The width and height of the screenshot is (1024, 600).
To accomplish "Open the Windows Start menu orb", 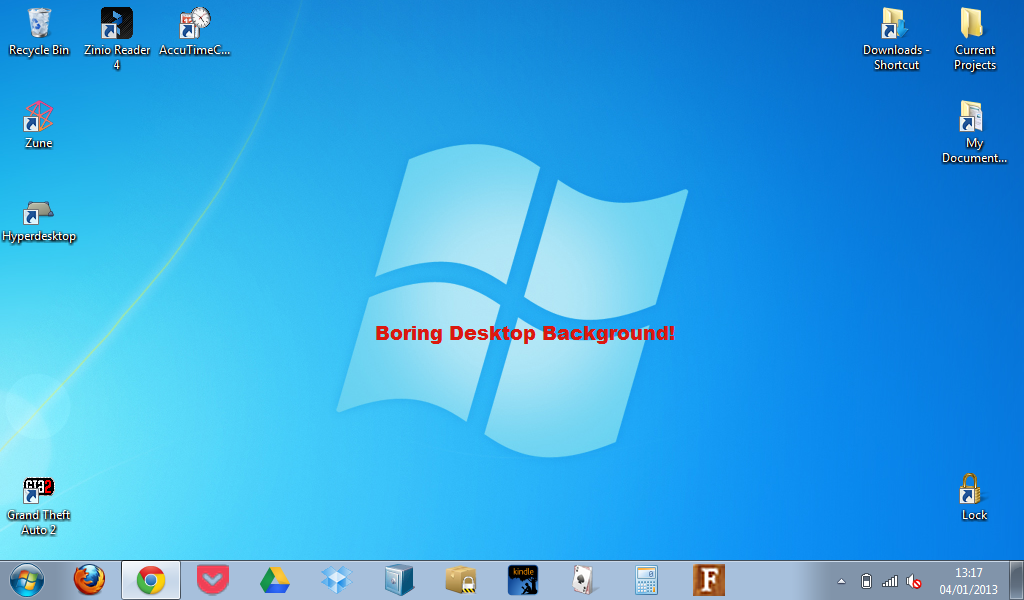I will (x=27, y=580).
